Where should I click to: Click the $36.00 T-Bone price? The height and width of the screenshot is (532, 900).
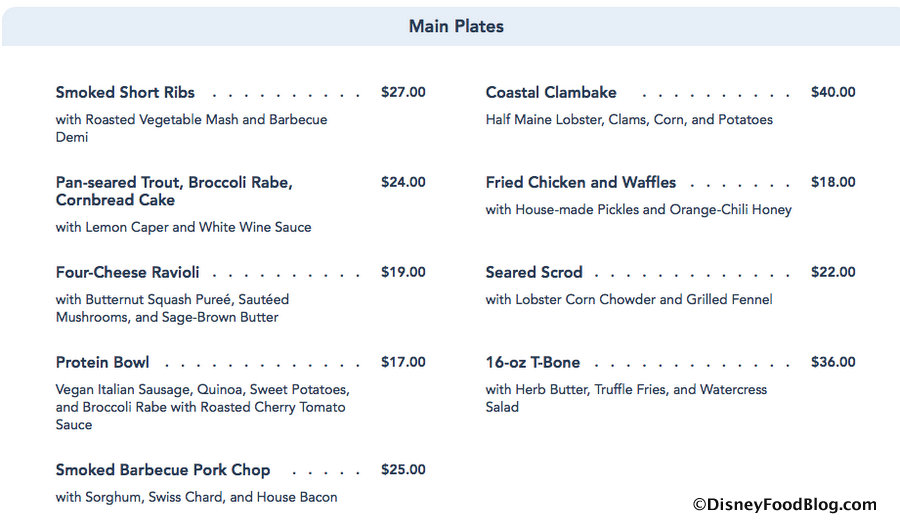(833, 362)
